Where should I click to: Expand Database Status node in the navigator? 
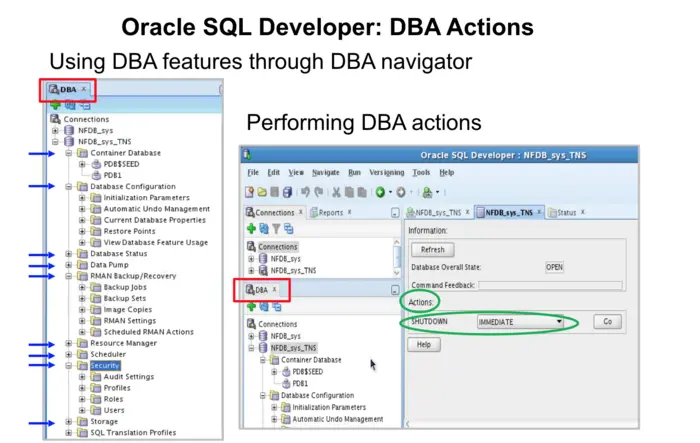click(x=68, y=254)
